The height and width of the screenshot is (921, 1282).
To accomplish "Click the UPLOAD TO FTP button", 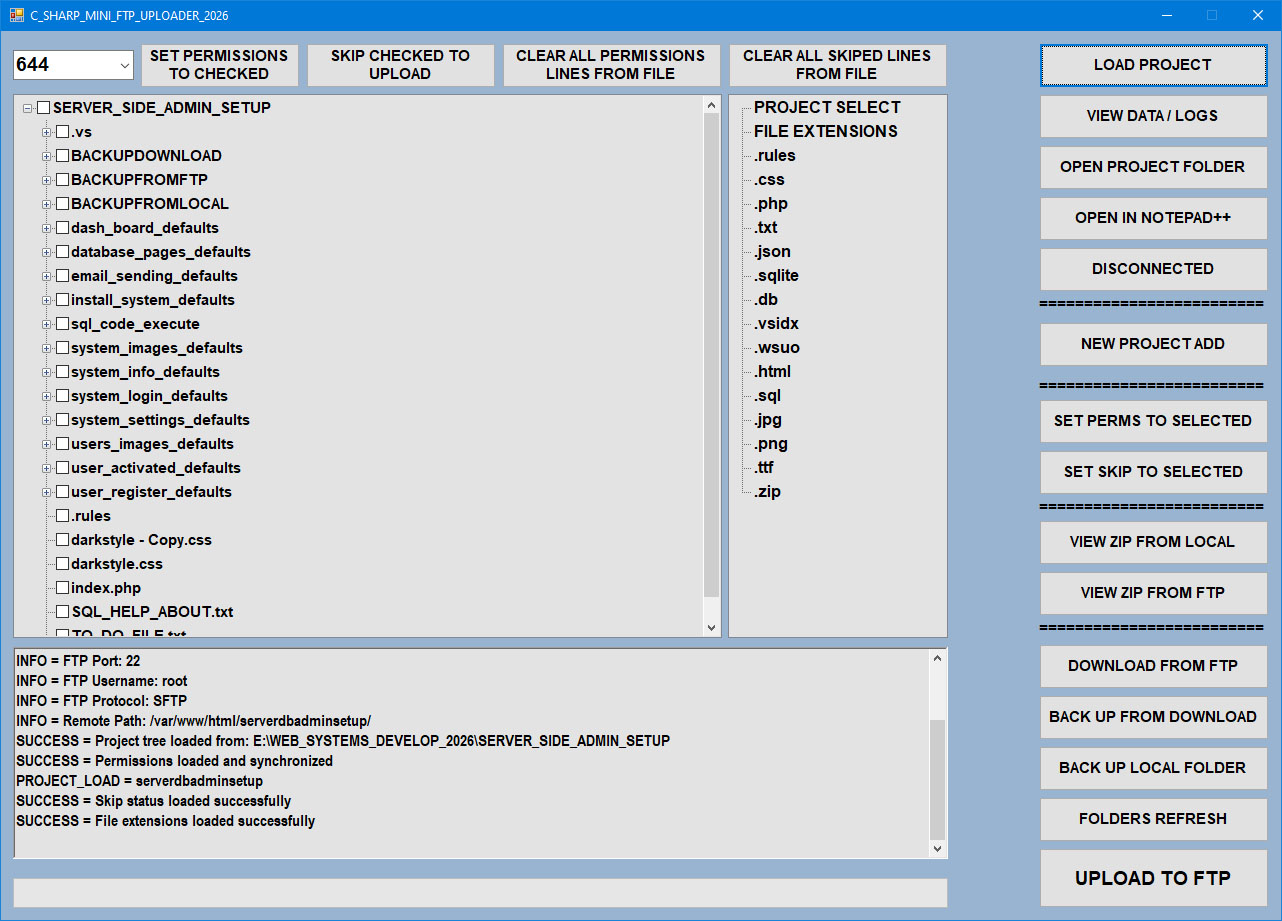I will coord(1153,878).
